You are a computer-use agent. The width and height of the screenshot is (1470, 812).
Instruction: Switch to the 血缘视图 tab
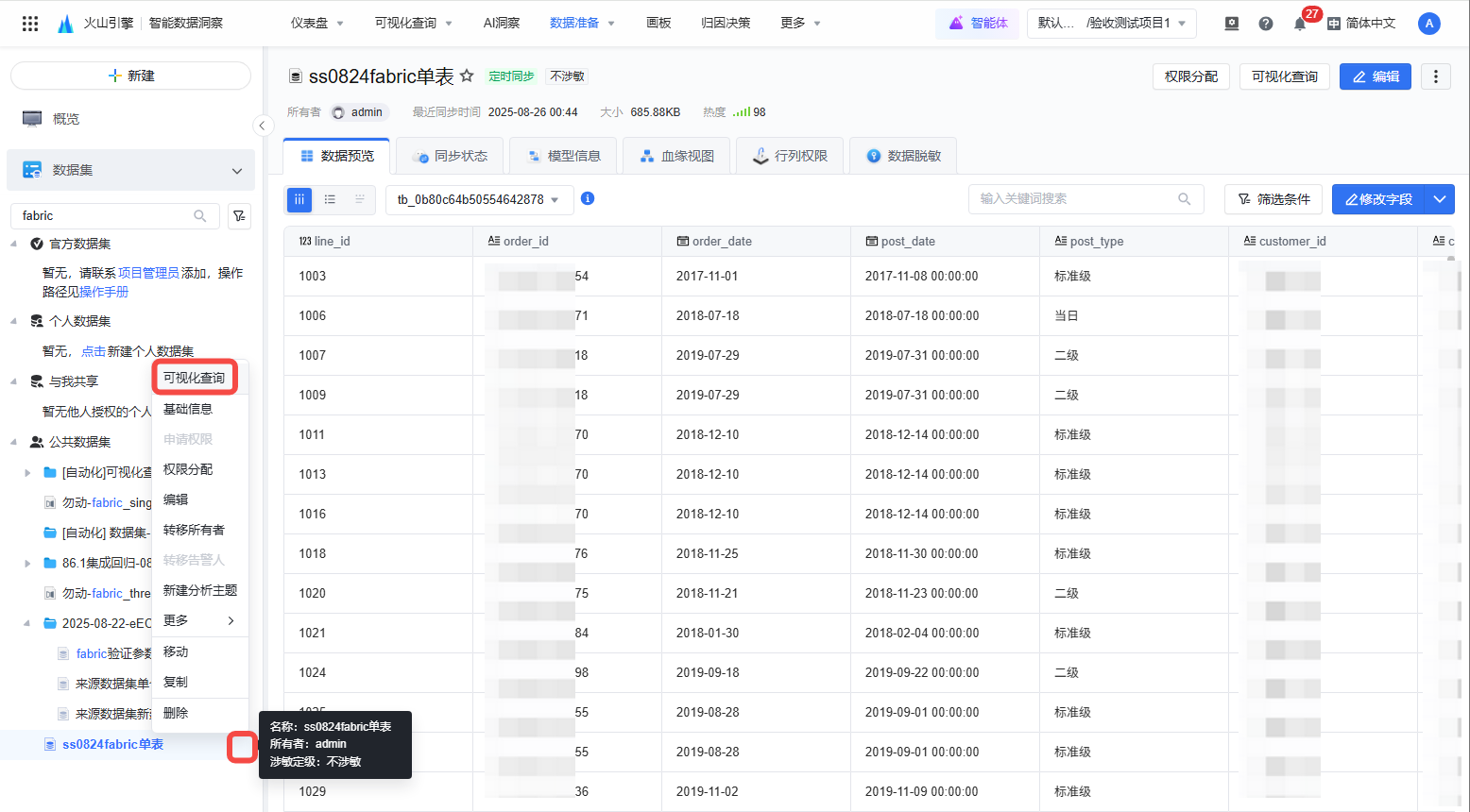pyautogui.click(x=676, y=156)
